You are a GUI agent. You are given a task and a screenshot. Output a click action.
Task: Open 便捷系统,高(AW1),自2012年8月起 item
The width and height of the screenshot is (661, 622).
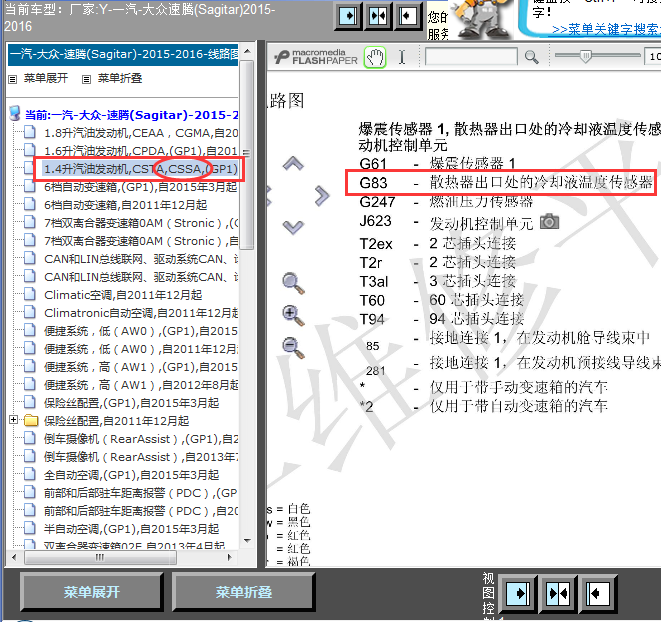(x=141, y=385)
